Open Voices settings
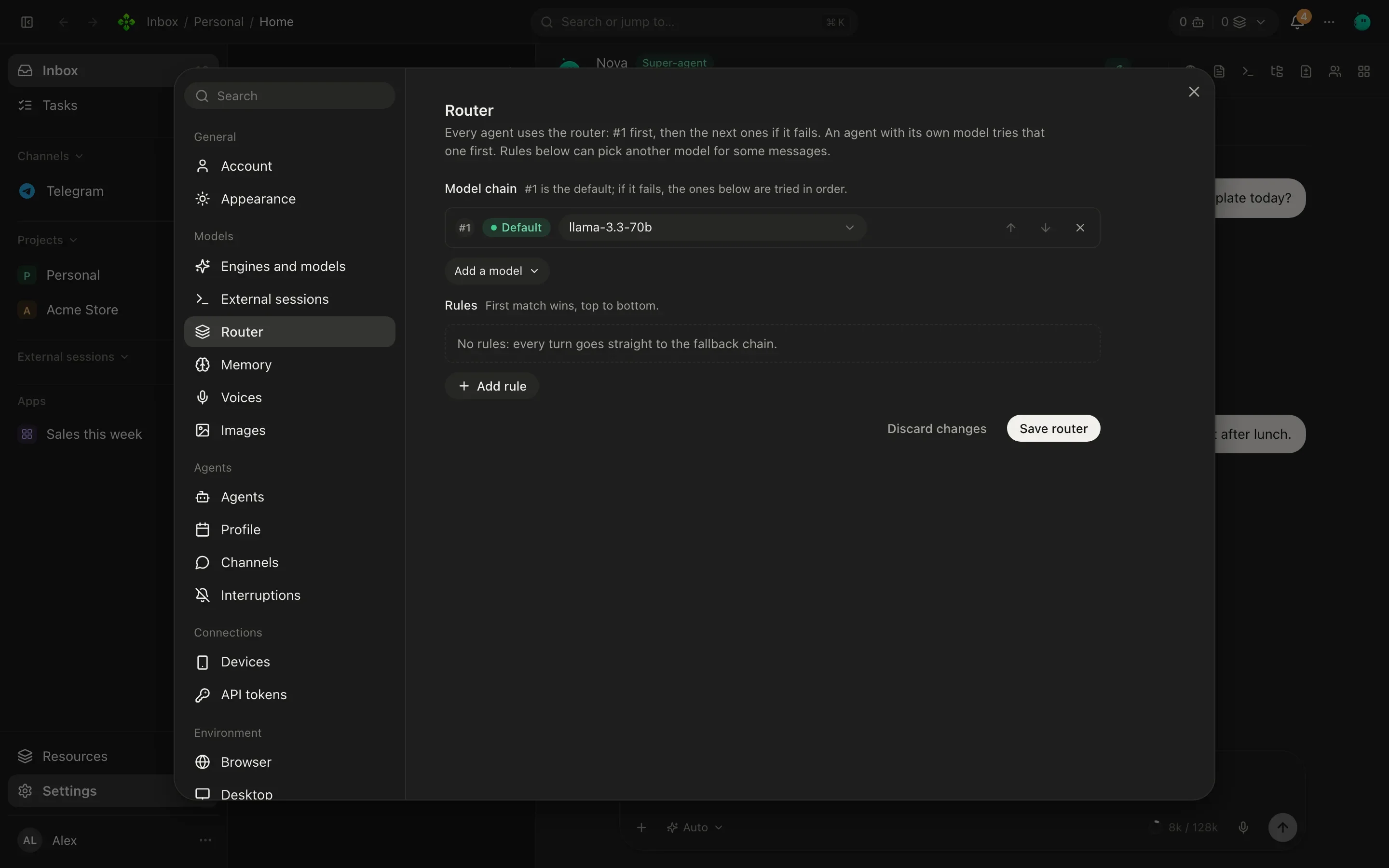The width and height of the screenshot is (1389, 868). (x=289, y=397)
